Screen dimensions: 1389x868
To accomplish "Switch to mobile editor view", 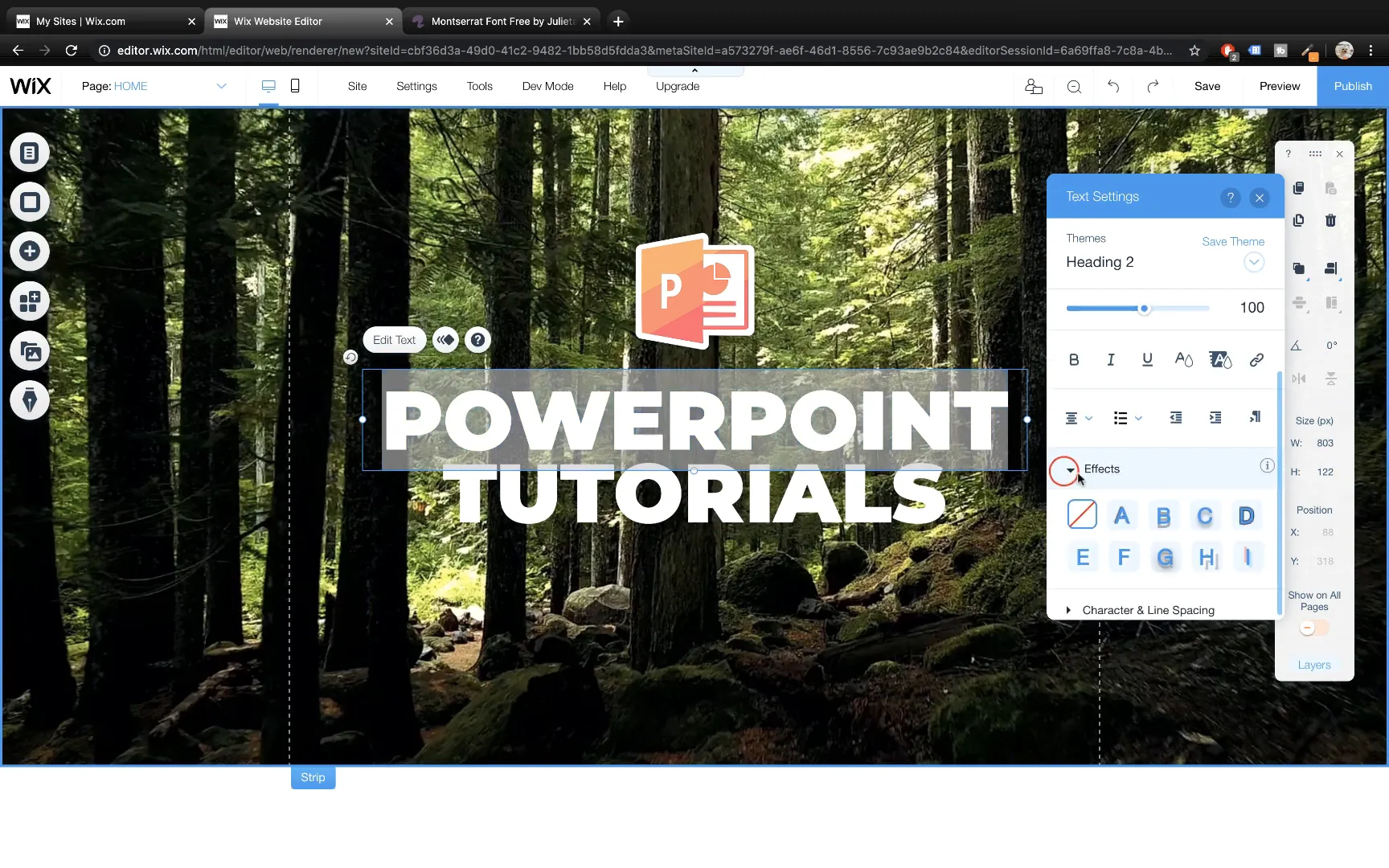I will click(x=295, y=86).
